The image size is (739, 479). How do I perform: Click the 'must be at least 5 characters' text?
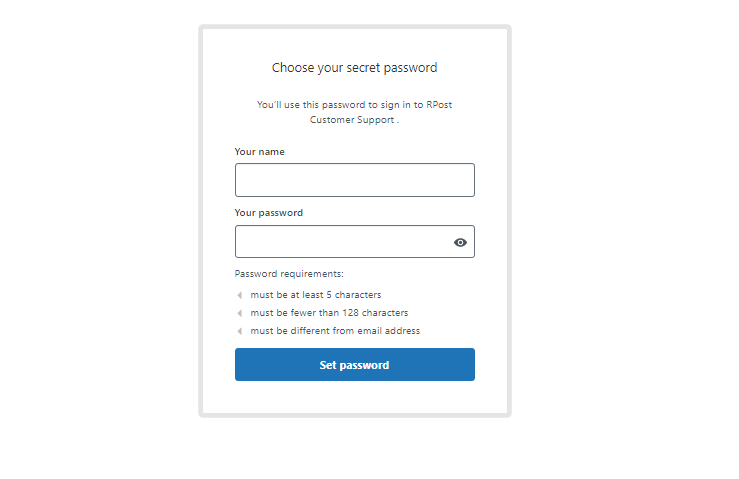pyautogui.click(x=316, y=295)
